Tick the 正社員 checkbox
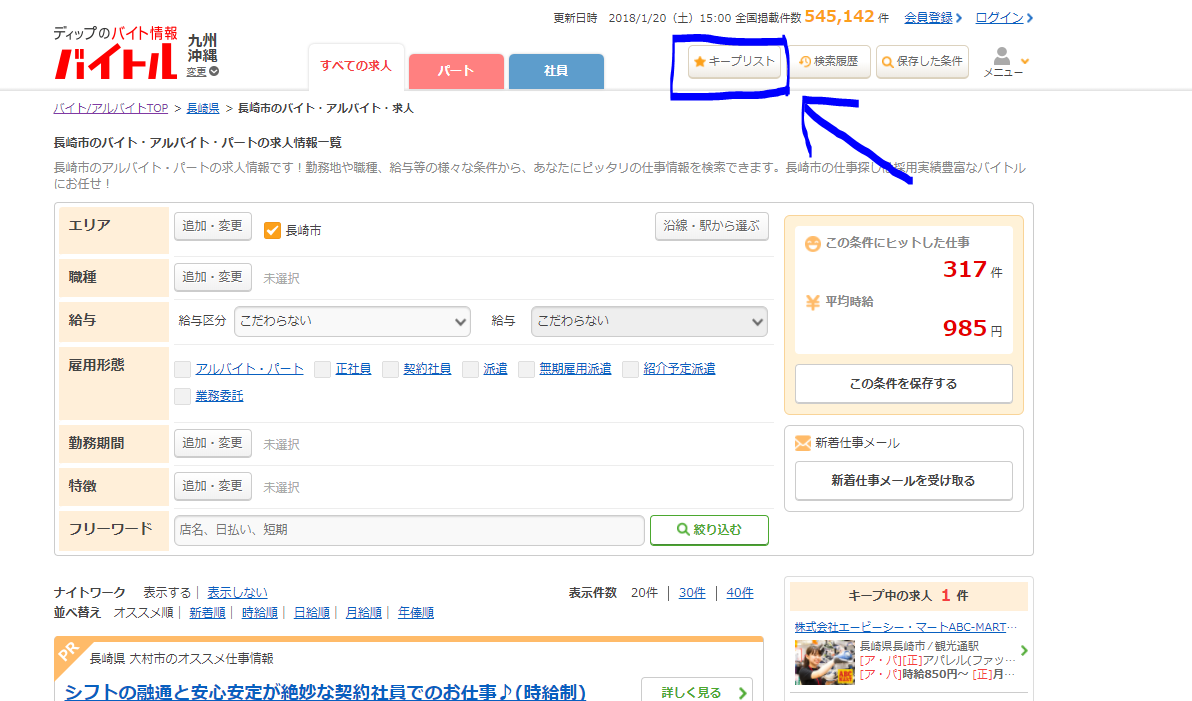Screen dimensions: 1192x701 pos(322,370)
